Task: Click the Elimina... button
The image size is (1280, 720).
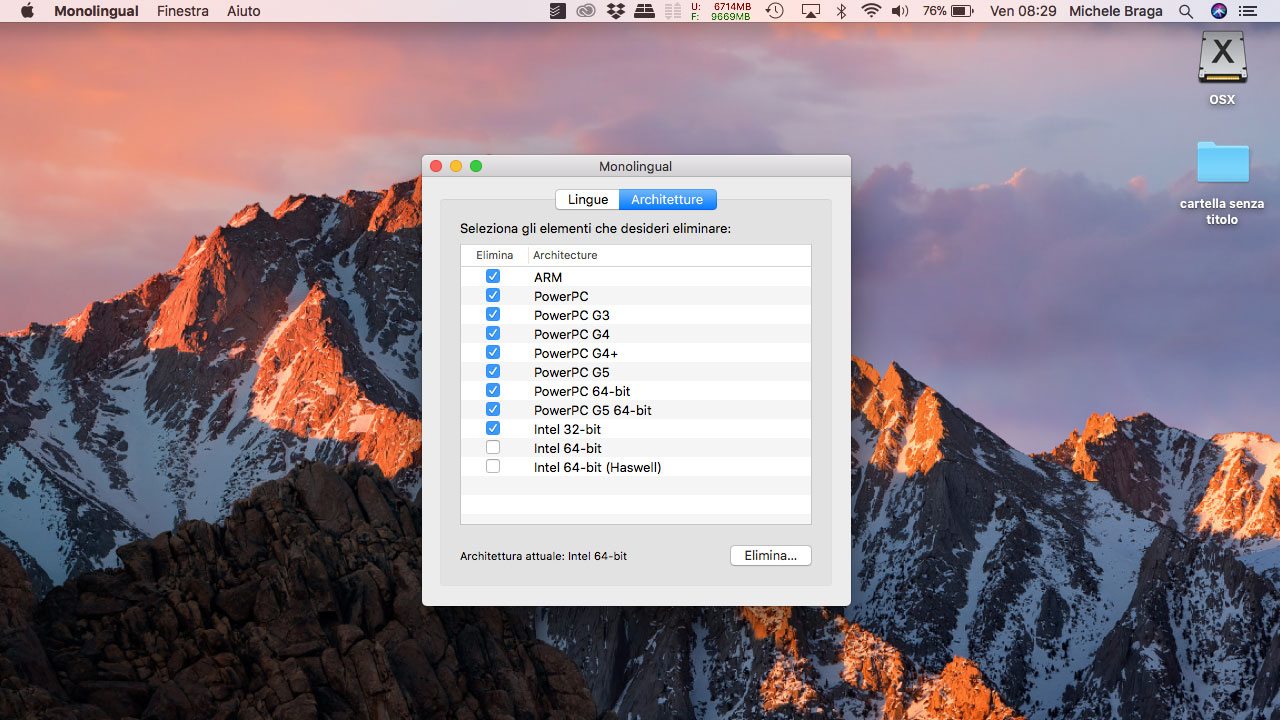Action: pyautogui.click(x=770, y=555)
